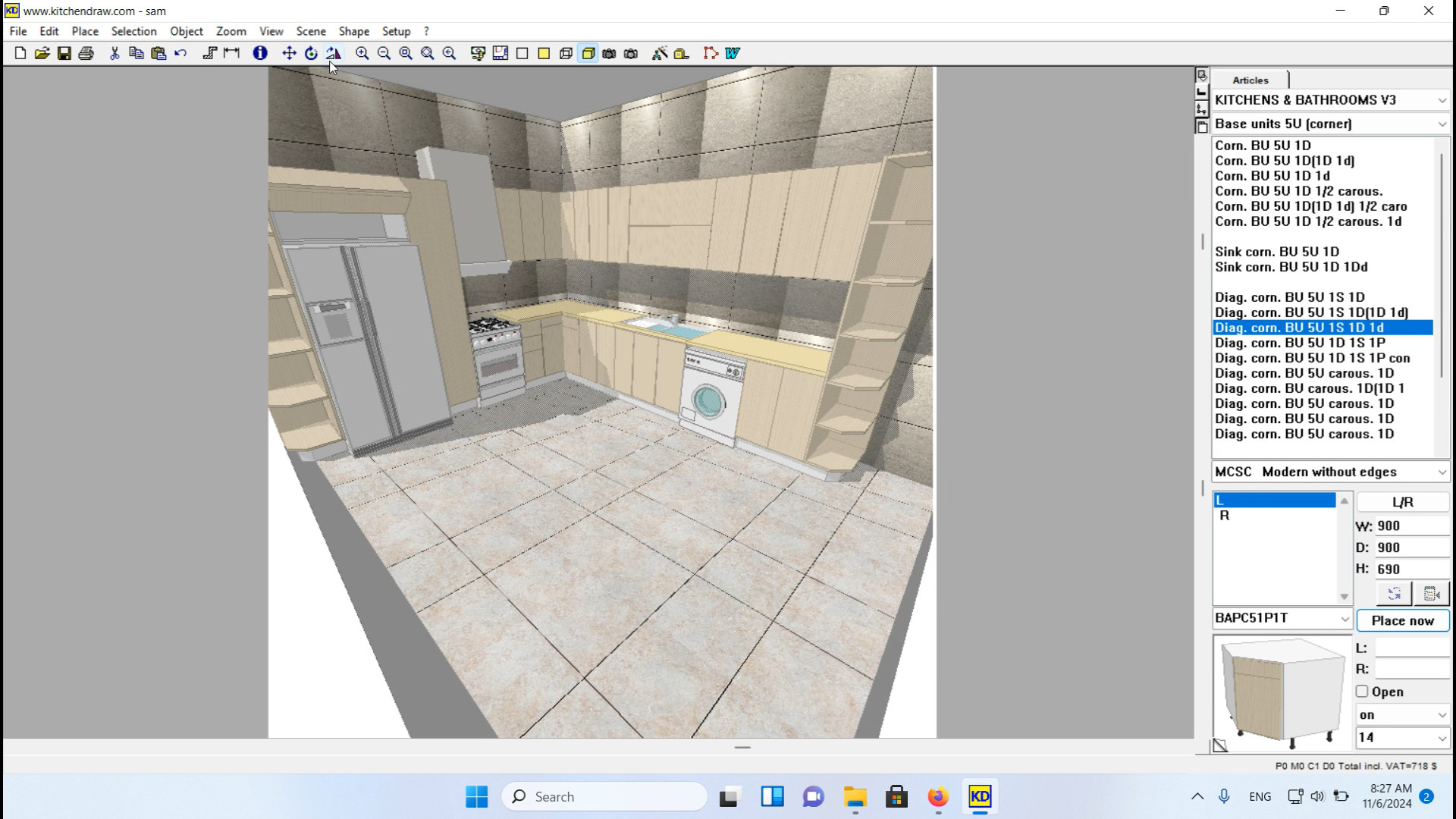
Task: Open the Base units 5U (corner) dropdown
Action: 1441,124
